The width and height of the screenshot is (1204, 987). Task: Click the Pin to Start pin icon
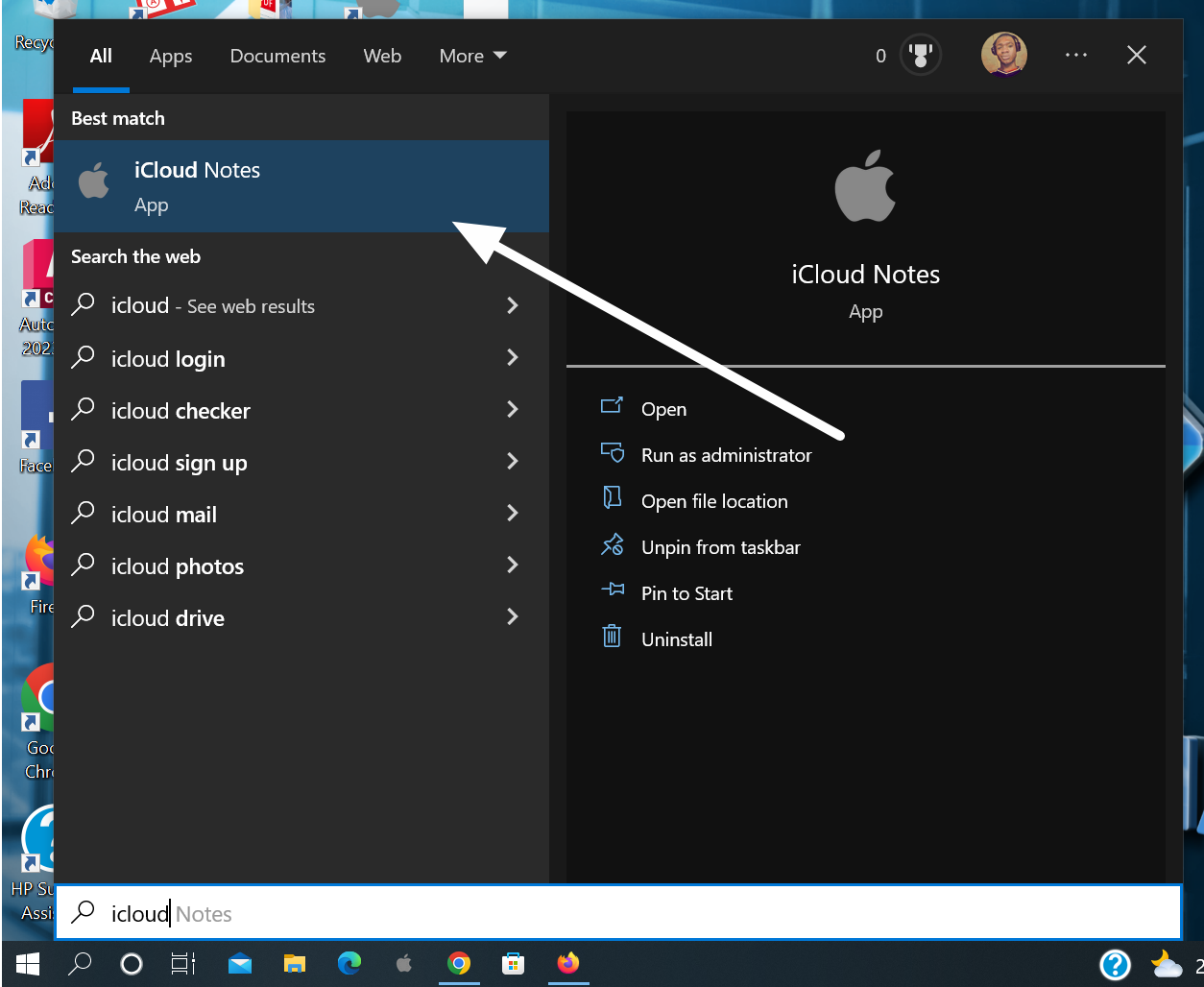[x=612, y=590]
